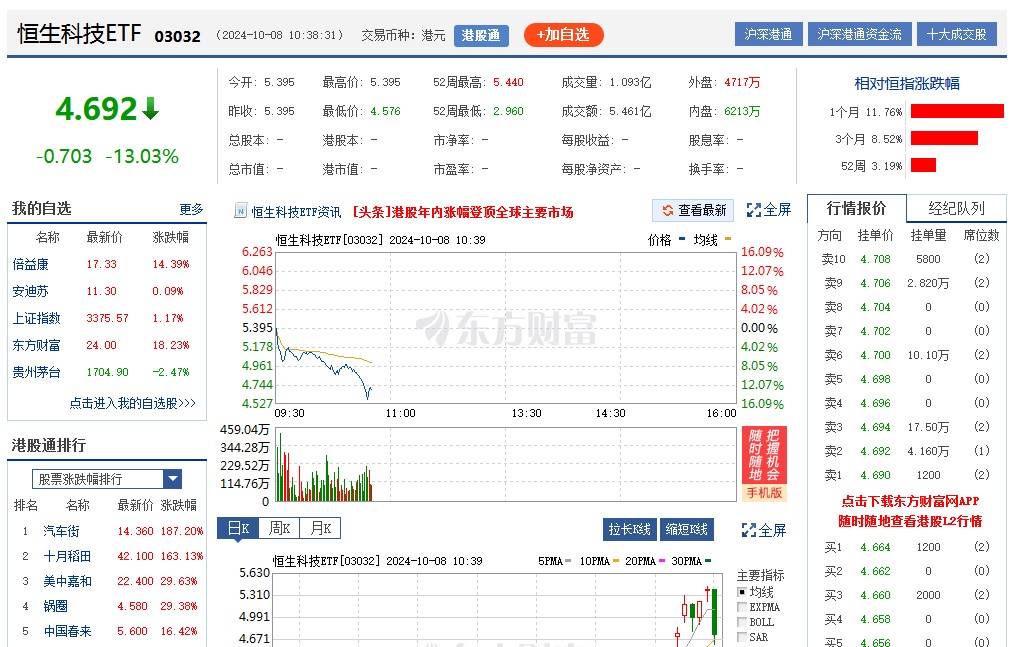Open the 股票涨跌幅排行 ranking dropdown
The height and width of the screenshot is (647, 1012).
click(x=172, y=479)
